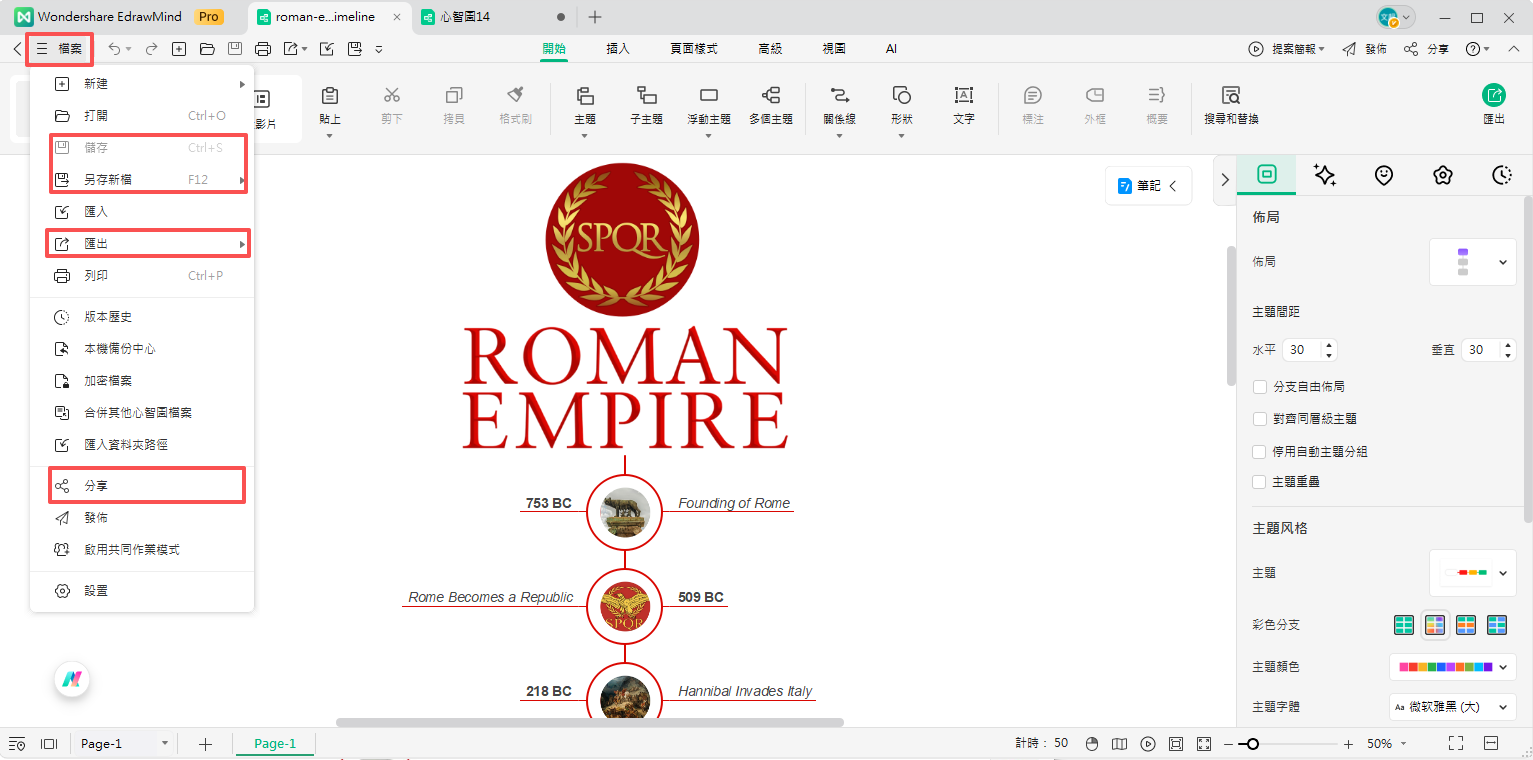Click the 水平 spacing input field
Screen dimensions: 1533x760
pyautogui.click(x=1302, y=350)
